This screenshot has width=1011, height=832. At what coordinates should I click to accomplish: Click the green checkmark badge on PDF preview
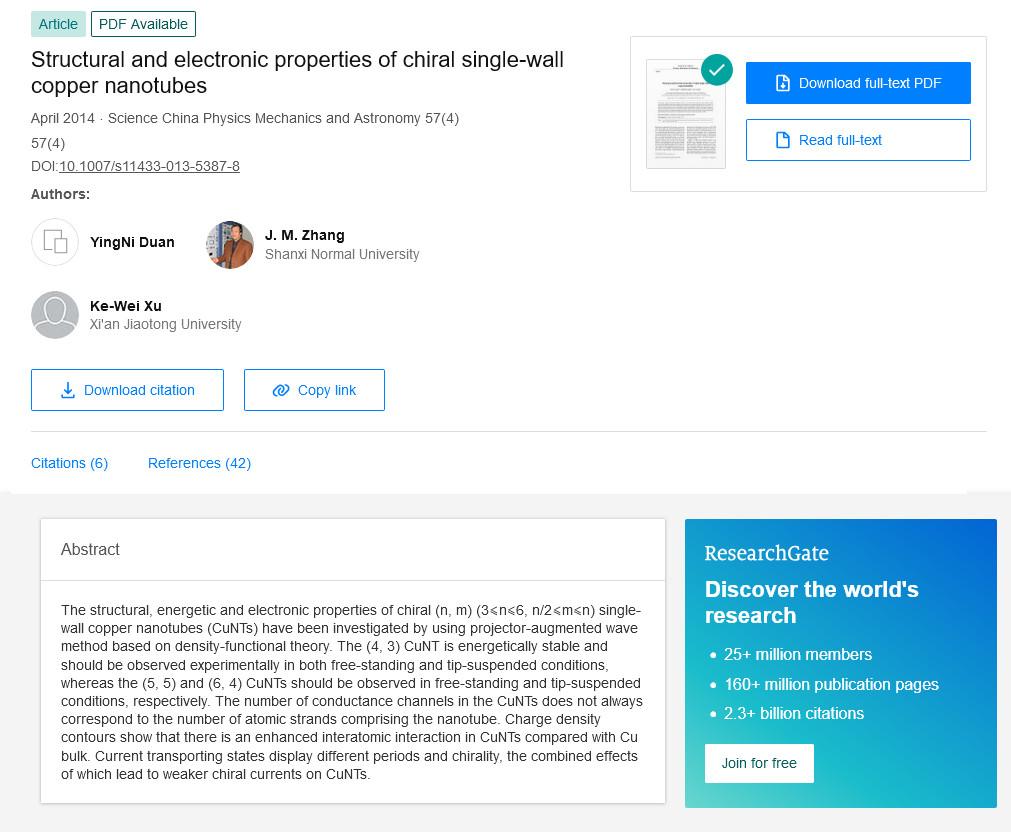click(717, 70)
